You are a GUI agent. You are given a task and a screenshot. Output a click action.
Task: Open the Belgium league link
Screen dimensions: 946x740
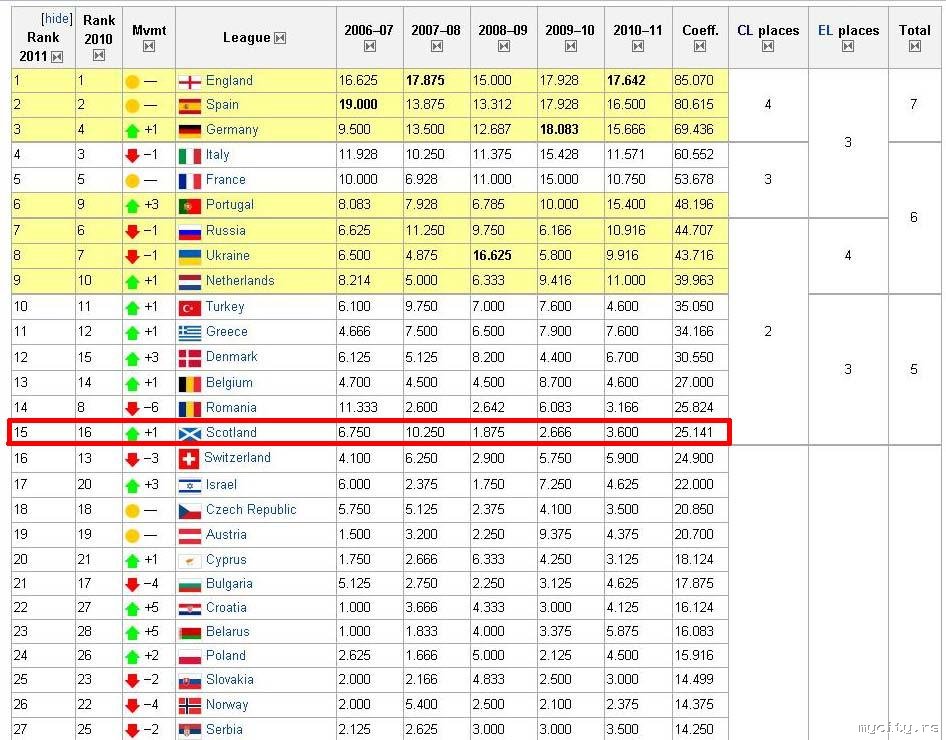tap(229, 382)
